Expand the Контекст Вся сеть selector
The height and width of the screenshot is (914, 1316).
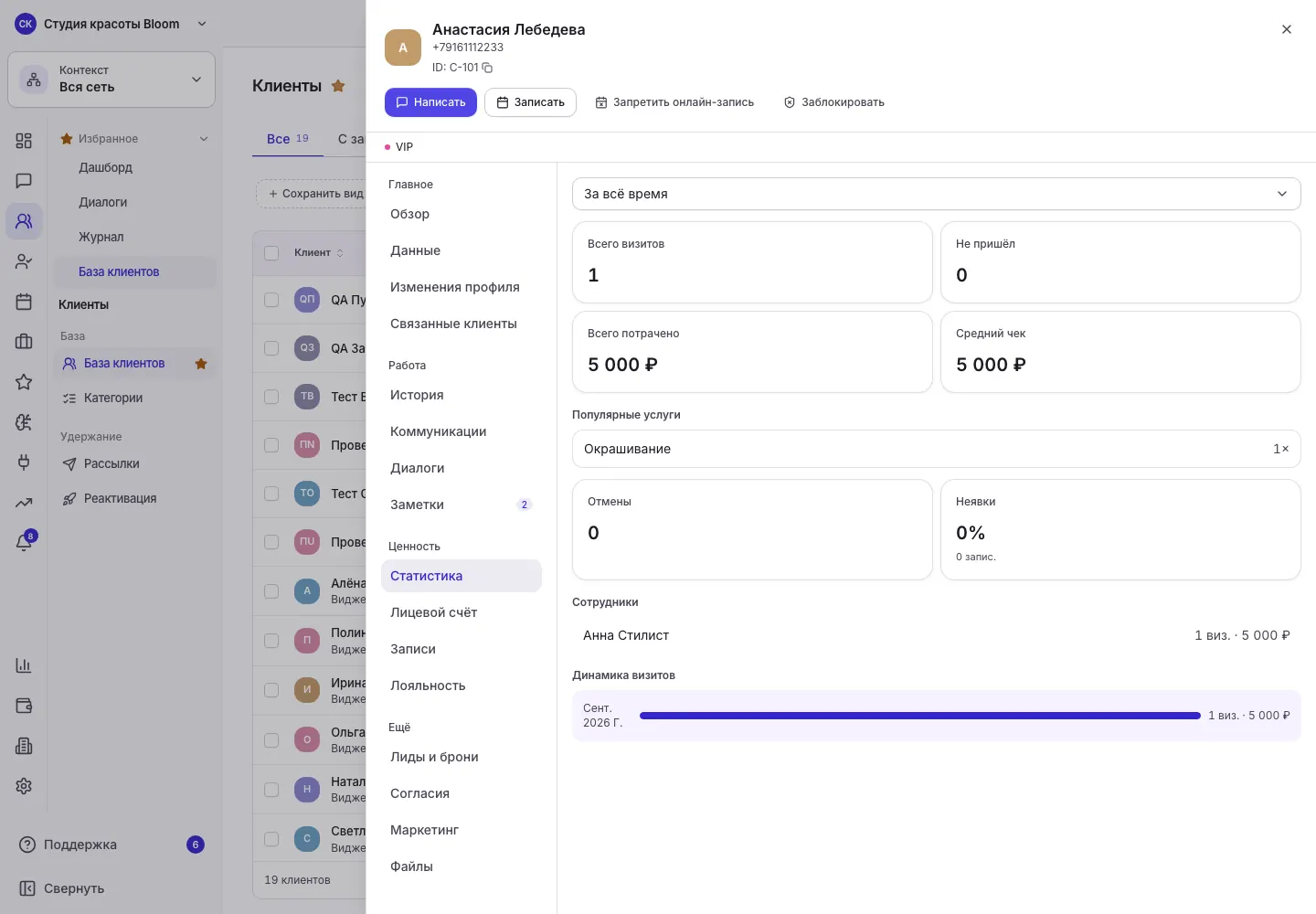coord(111,80)
